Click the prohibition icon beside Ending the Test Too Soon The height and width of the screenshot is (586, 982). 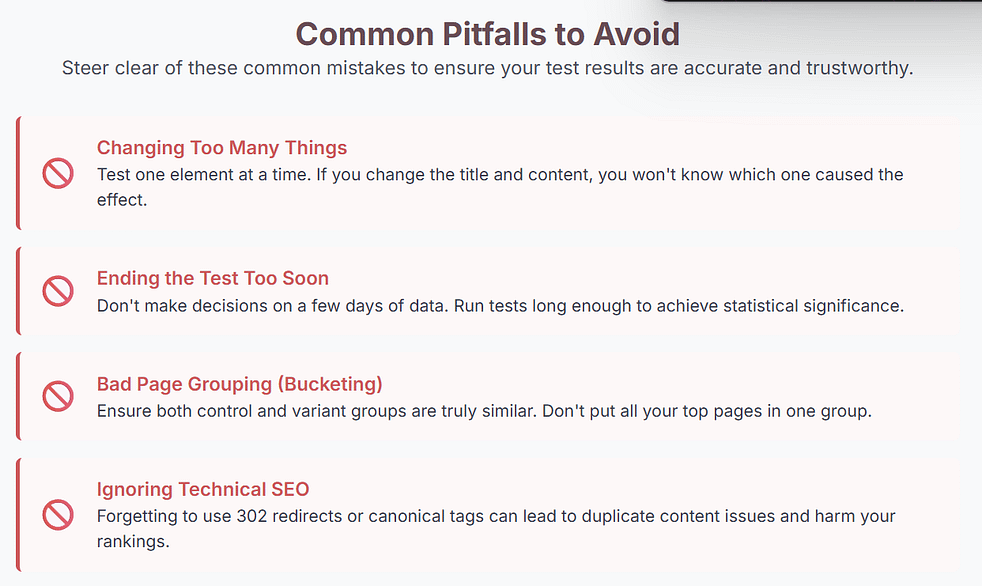click(x=58, y=291)
